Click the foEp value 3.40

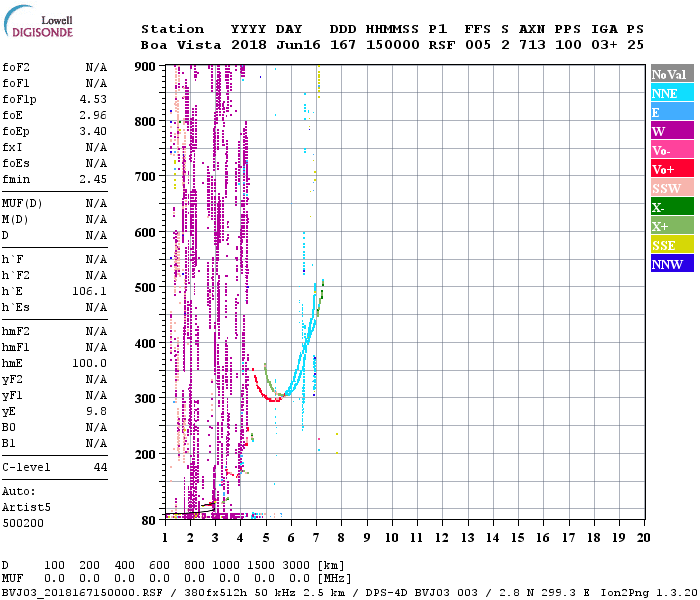tap(93, 131)
